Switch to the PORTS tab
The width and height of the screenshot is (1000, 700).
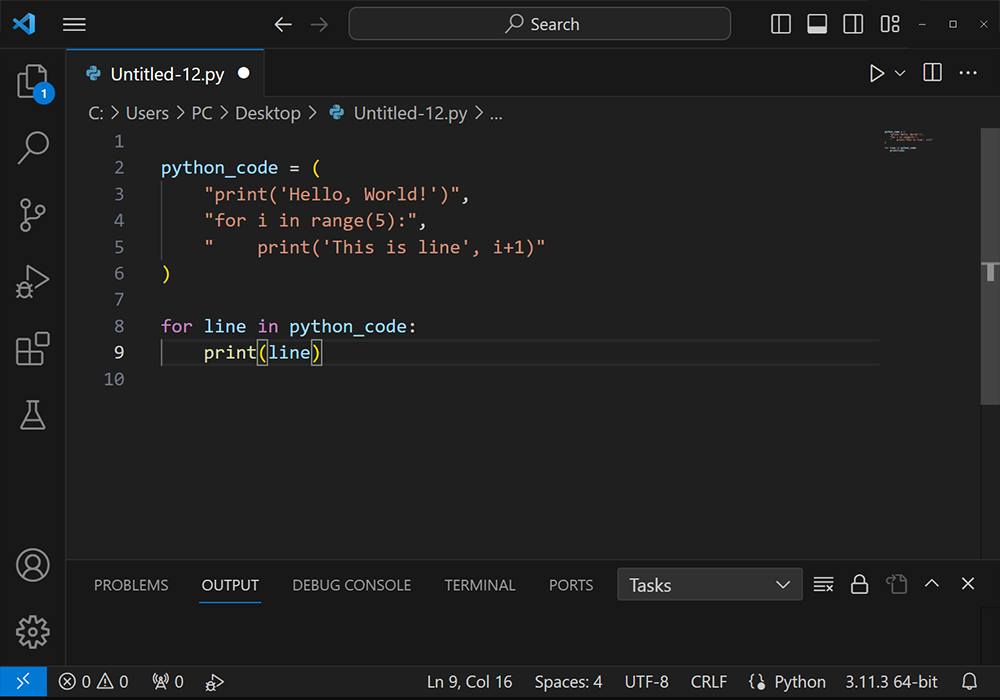(571, 585)
